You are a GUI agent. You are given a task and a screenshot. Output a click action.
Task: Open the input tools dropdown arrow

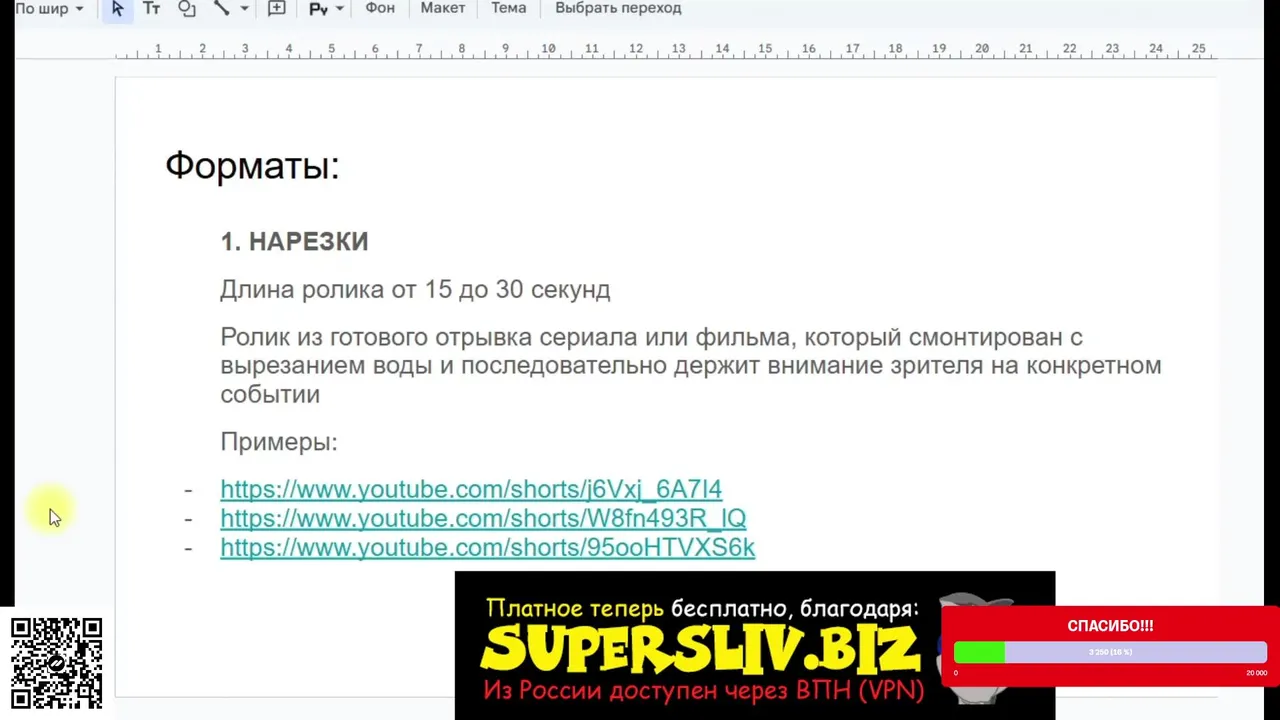(x=340, y=8)
